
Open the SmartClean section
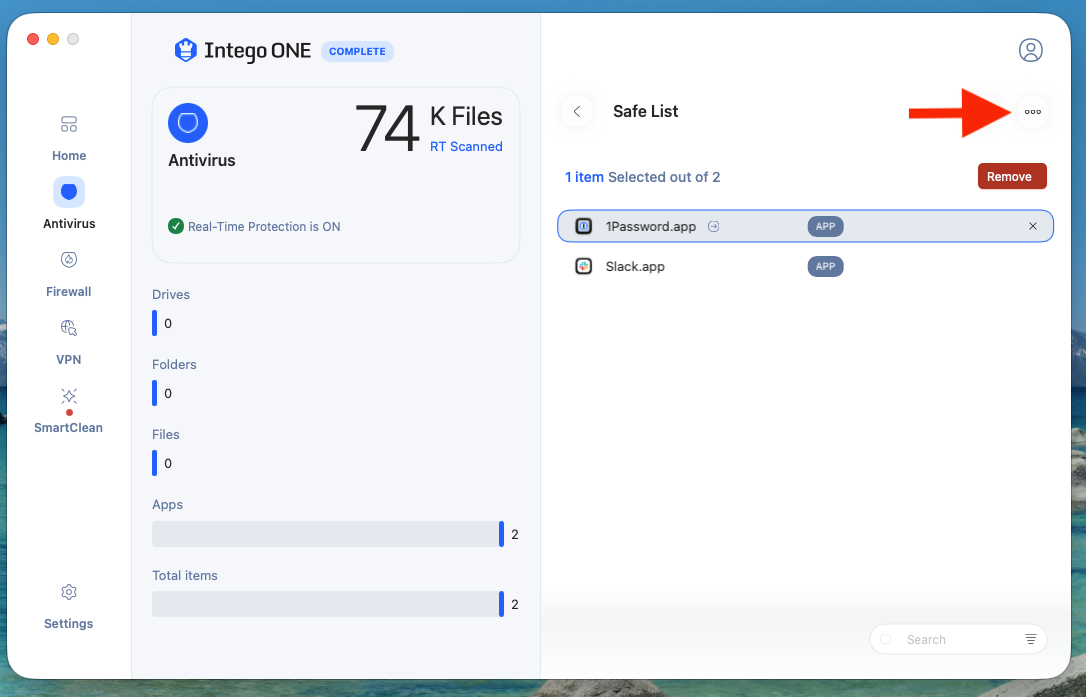(x=69, y=410)
